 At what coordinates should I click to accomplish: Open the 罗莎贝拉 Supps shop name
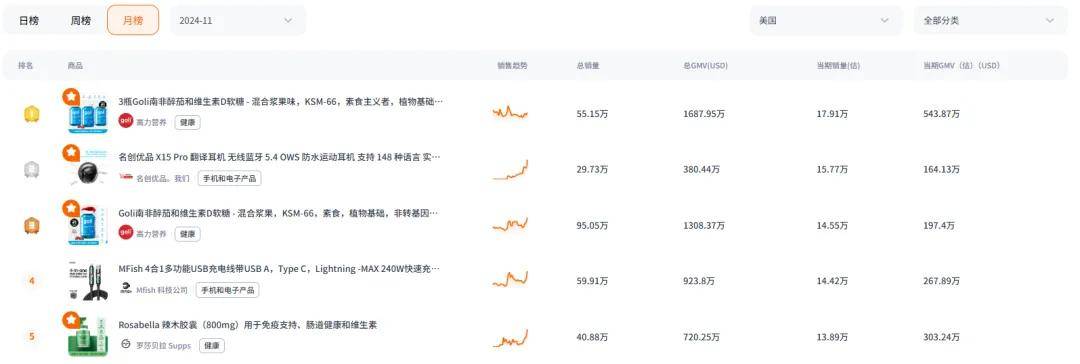point(163,345)
